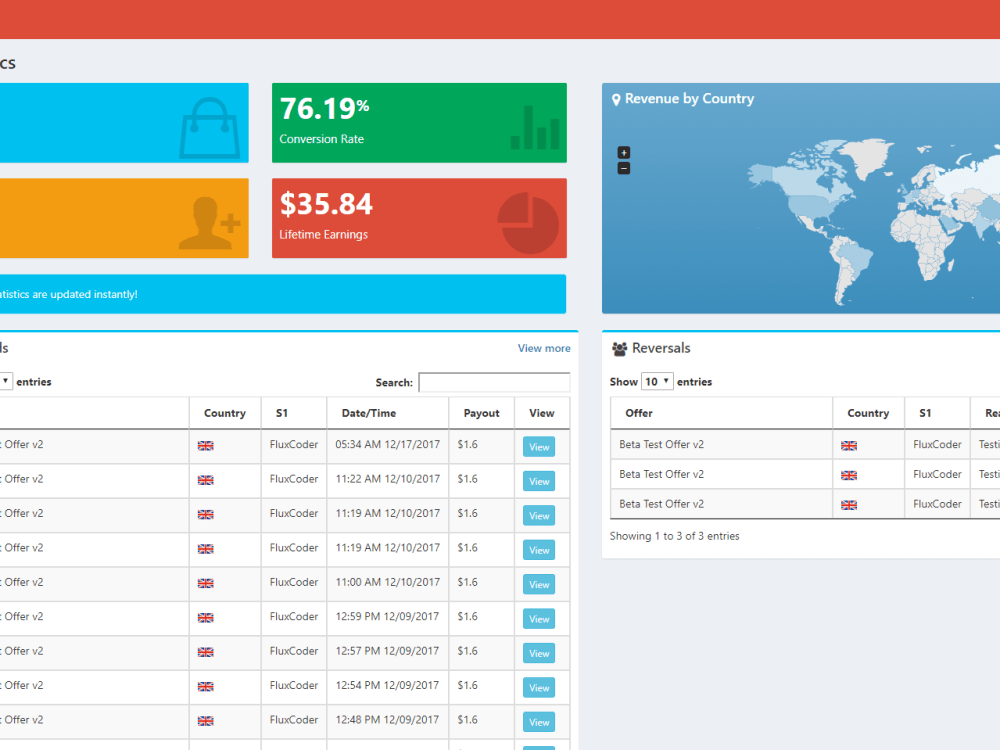Sort leads table by Payout column
The image size is (1000, 750).
coord(482,413)
